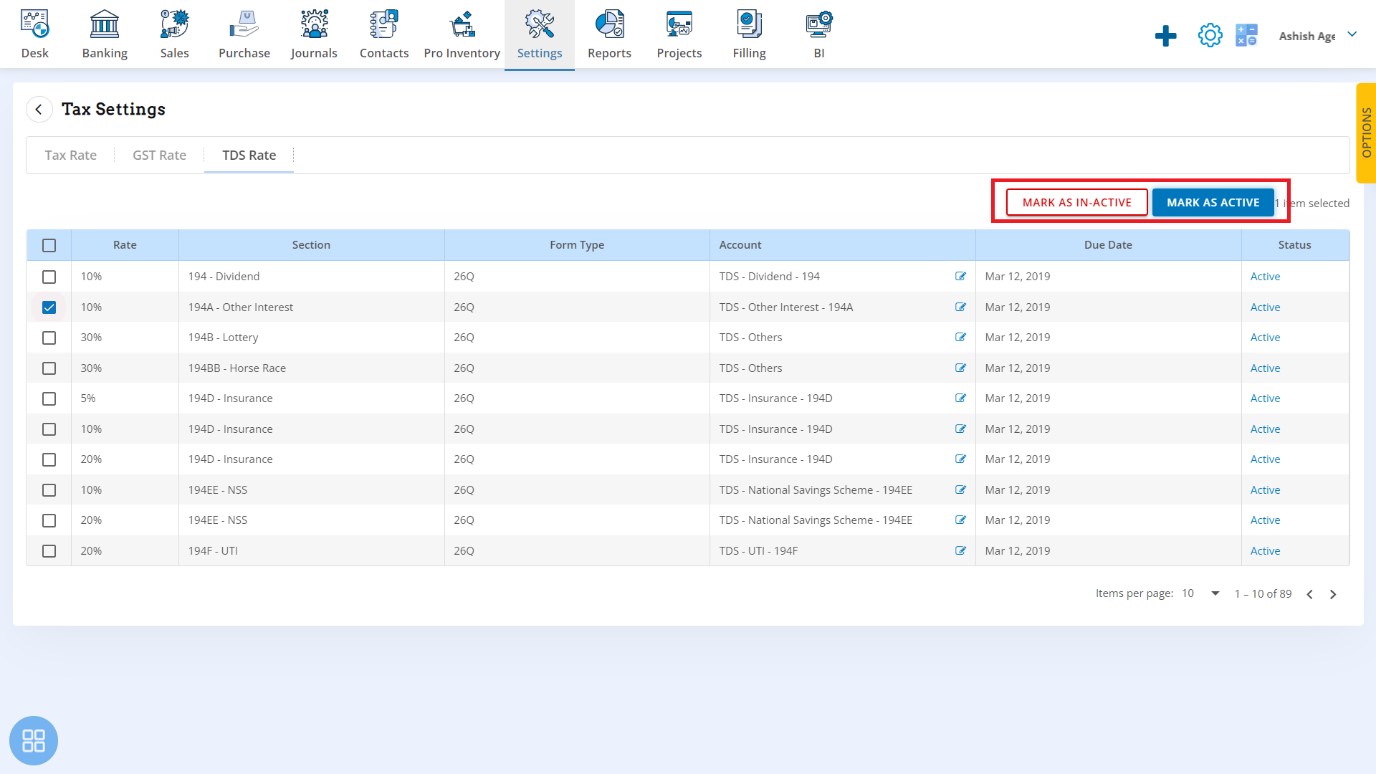Toggle the select-all header checkbox
Screen dimensions: 1376x774
(49, 245)
